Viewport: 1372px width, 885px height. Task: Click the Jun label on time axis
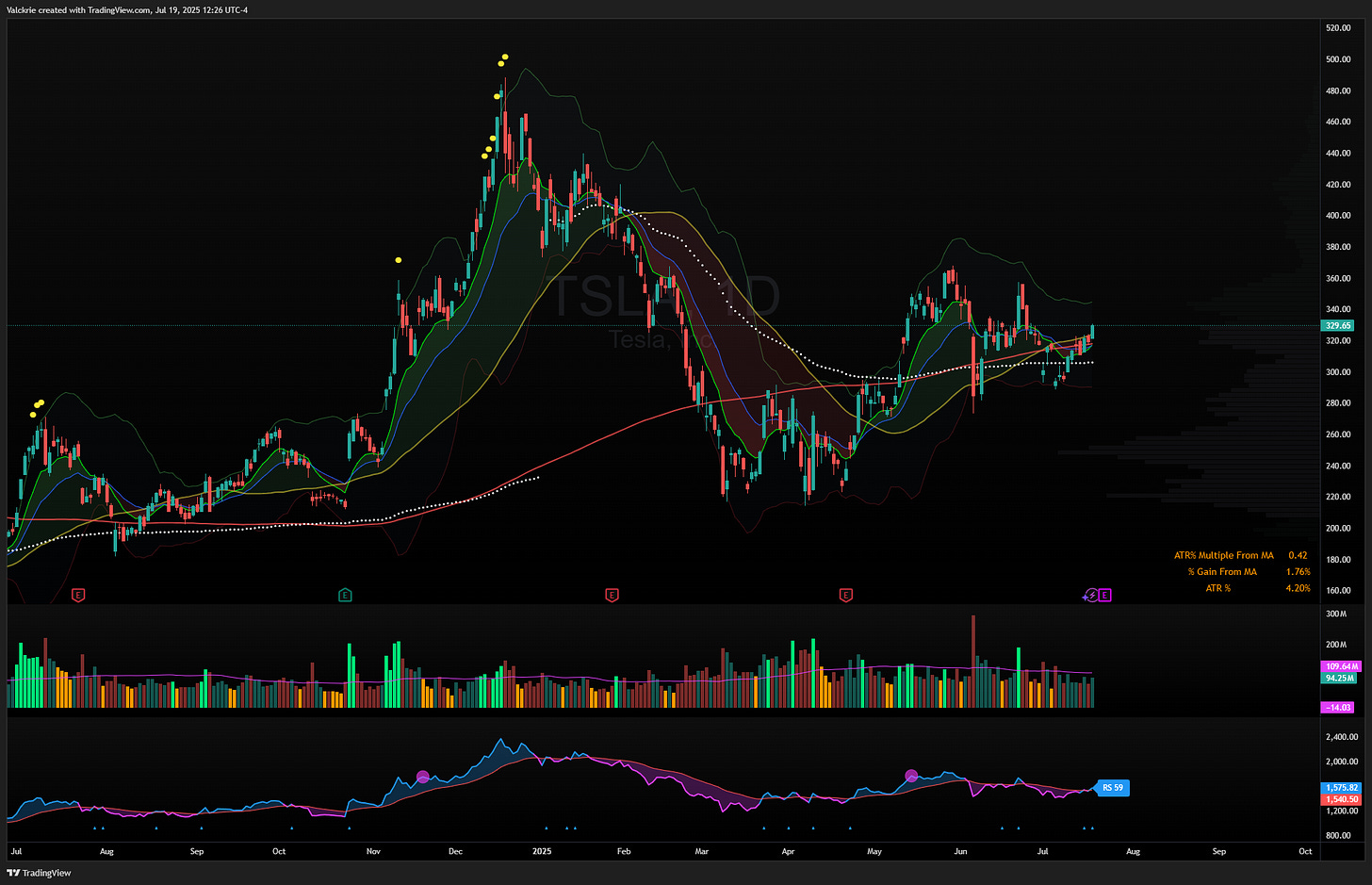[960, 851]
